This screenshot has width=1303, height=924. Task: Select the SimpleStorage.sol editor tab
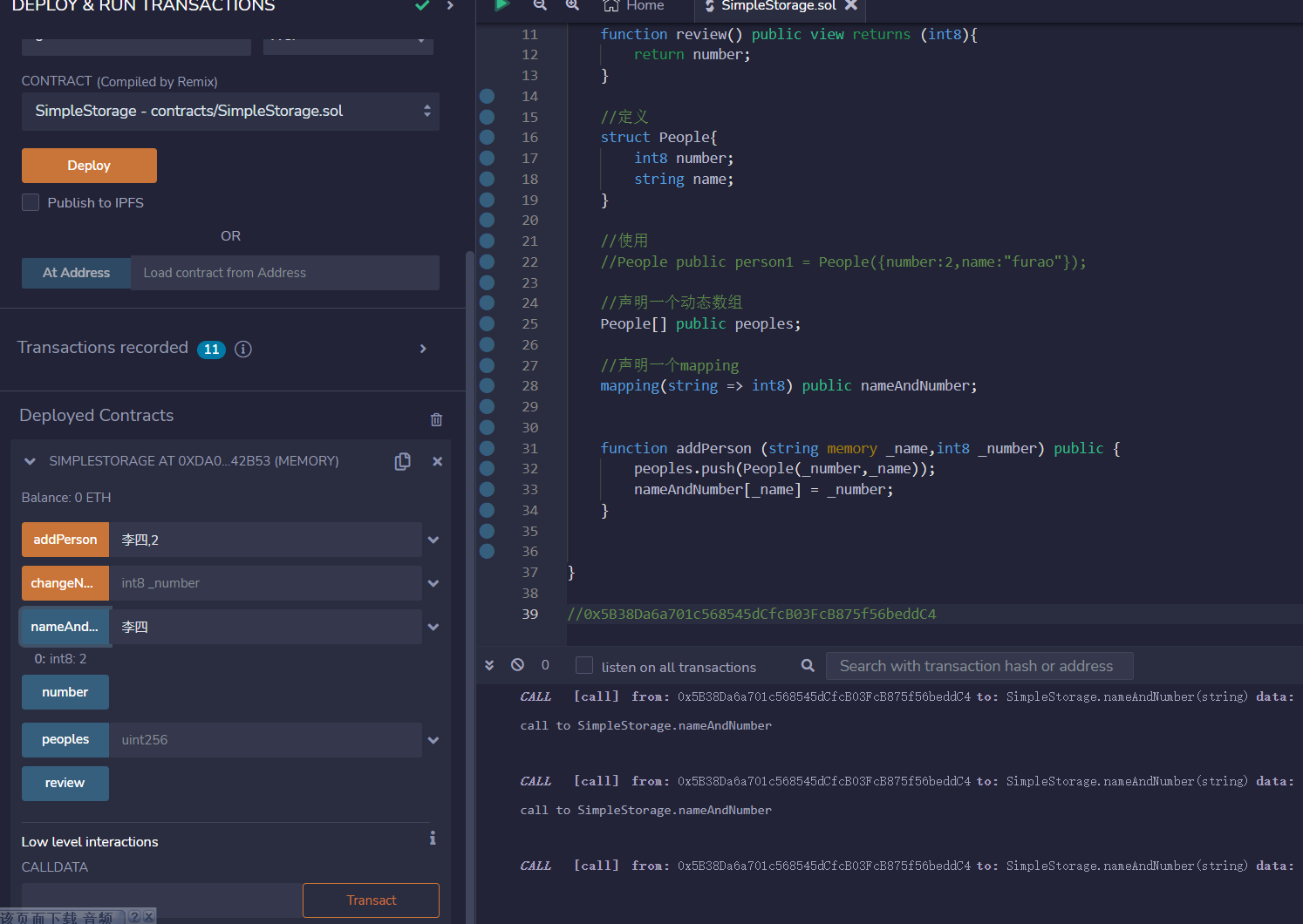coord(777,6)
